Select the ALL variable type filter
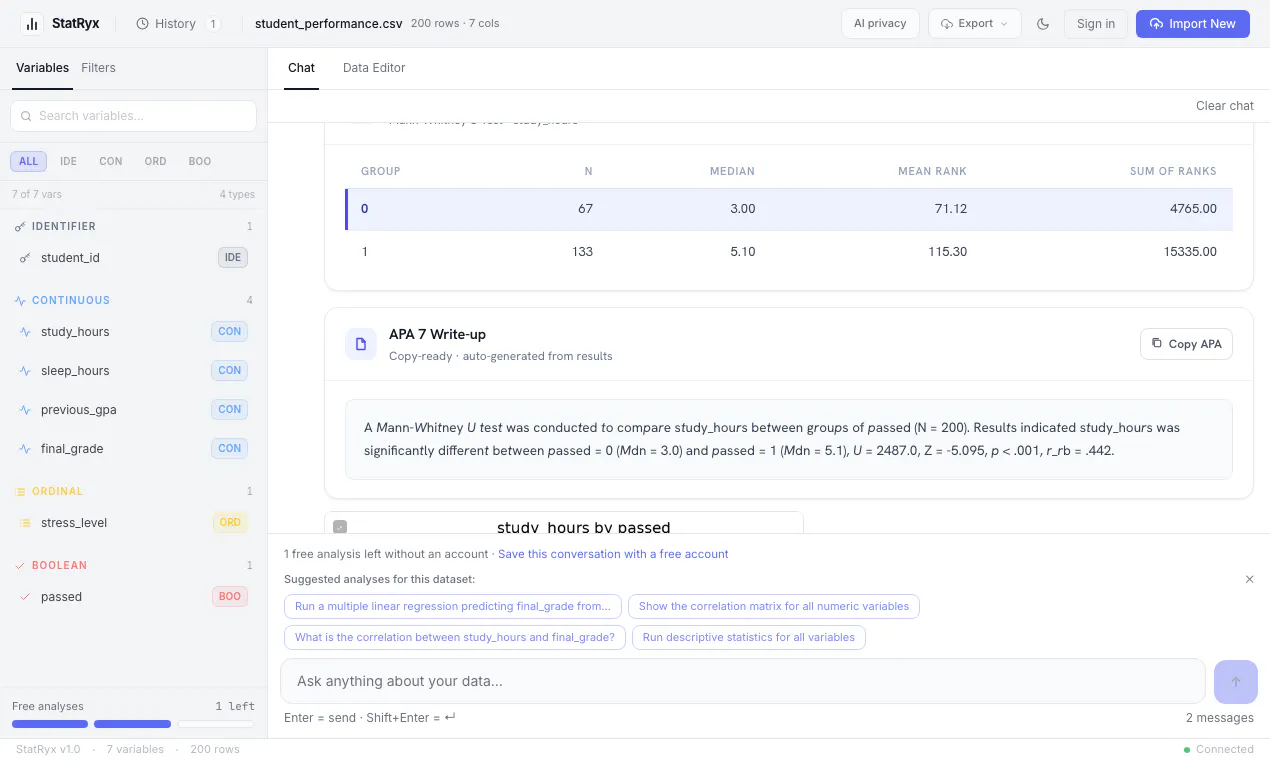Image resolution: width=1270 pixels, height=760 pixels. point(28,161)
